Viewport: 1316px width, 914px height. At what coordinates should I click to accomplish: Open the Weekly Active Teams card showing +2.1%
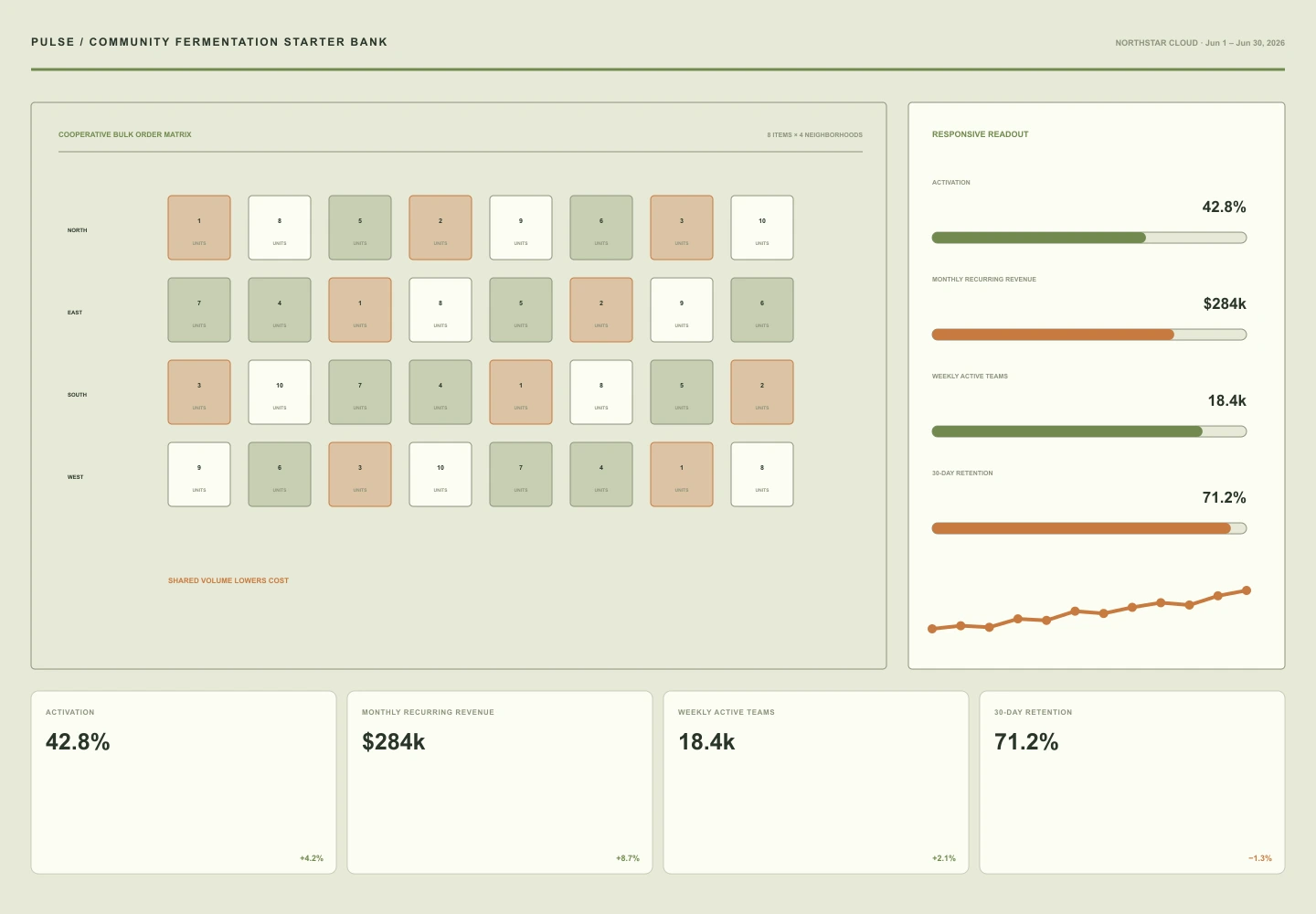pos(816,782)
